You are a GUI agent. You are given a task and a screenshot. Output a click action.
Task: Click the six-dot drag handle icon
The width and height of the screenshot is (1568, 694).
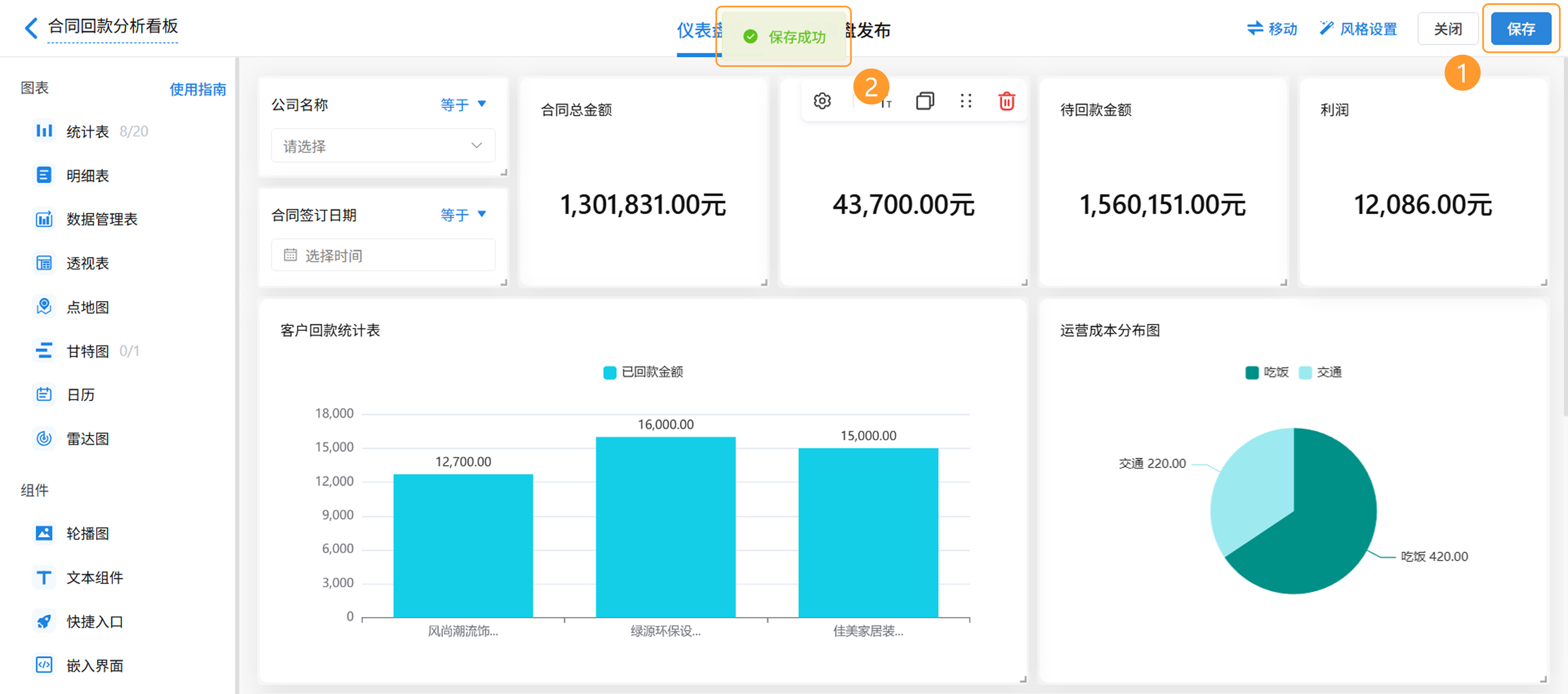pos(965,101)
